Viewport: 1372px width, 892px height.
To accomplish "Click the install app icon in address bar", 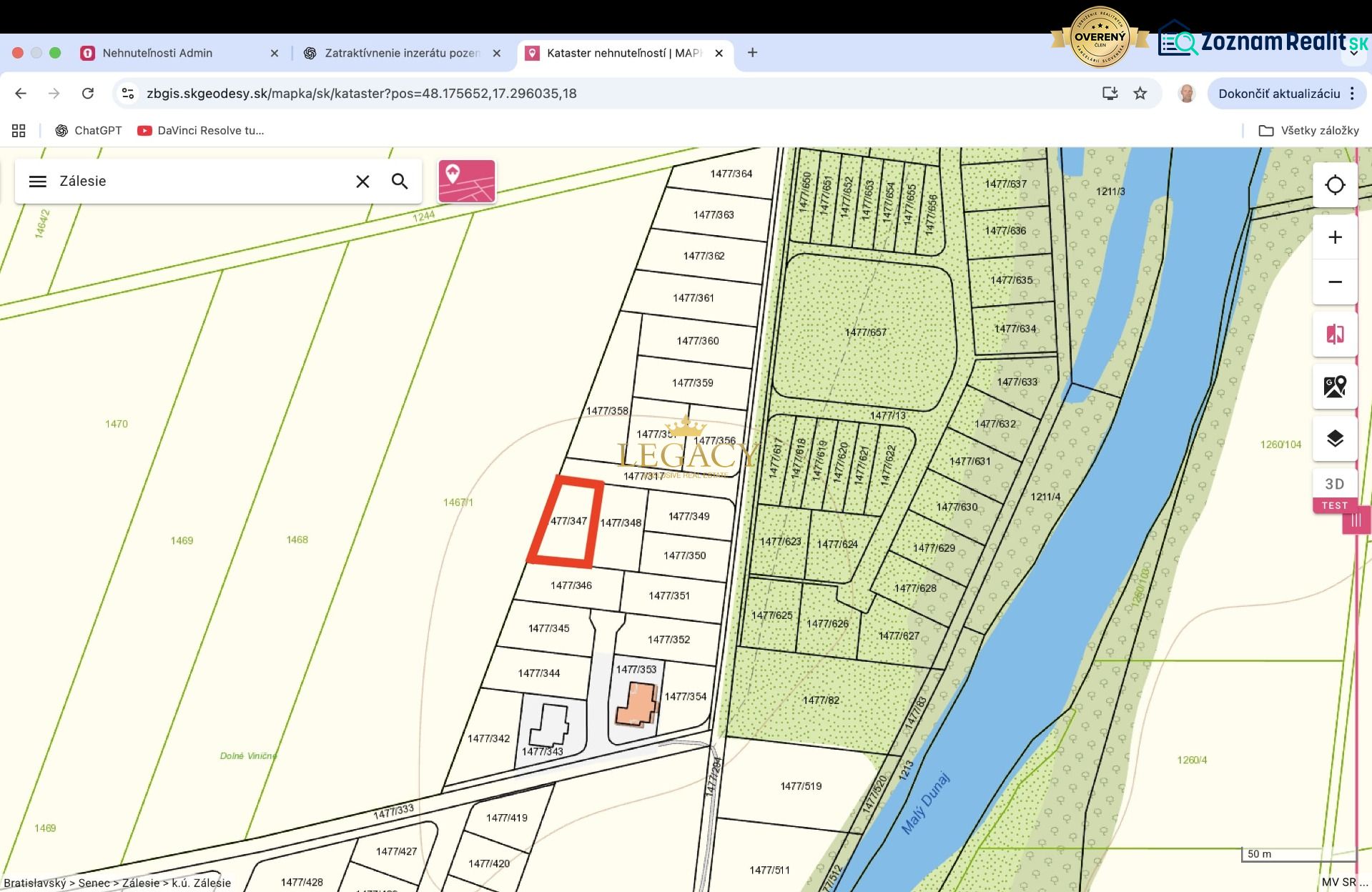I will click(1110, 94).
